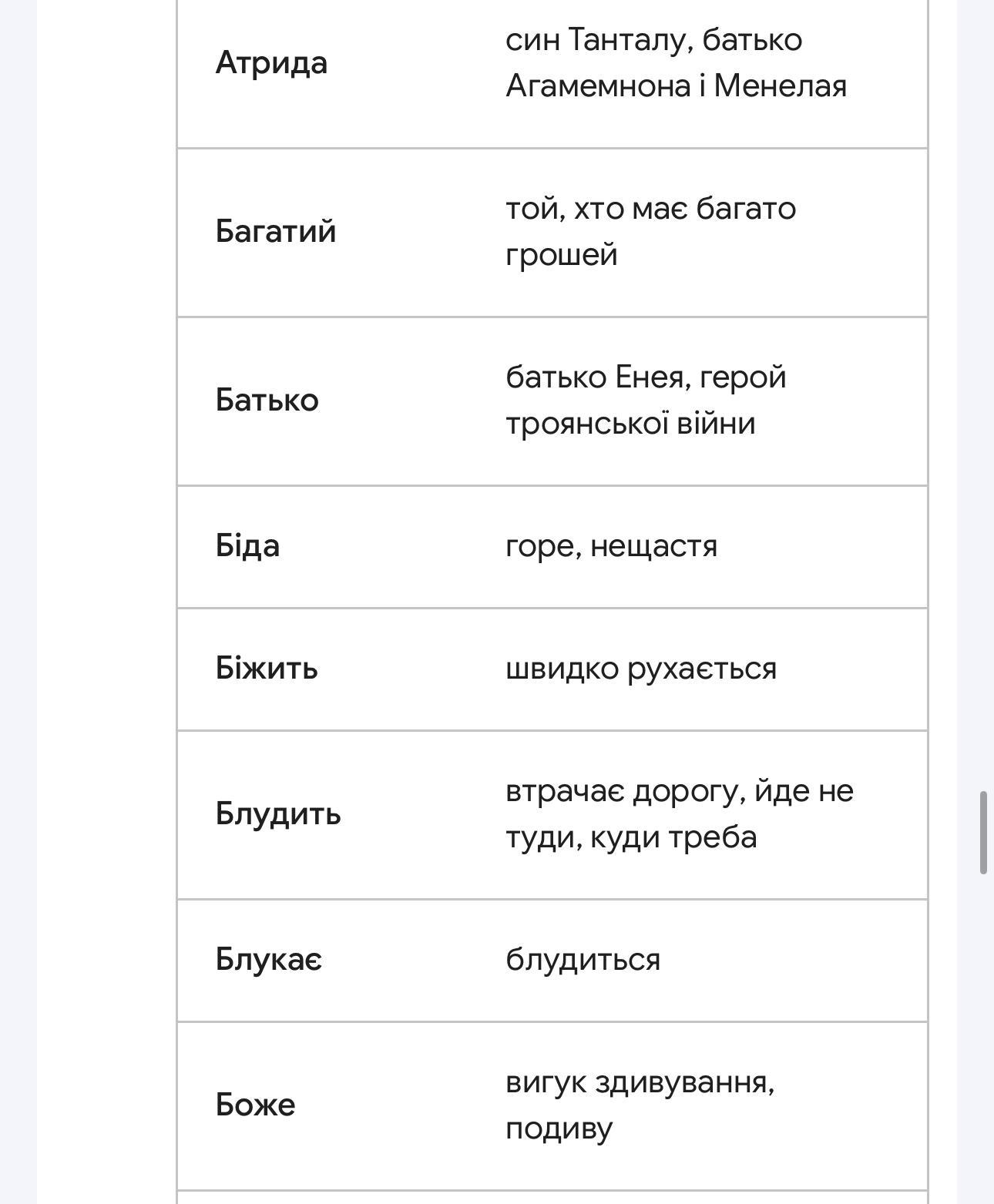
Task: Click the word 'грошей' in Багатий row
Action: 561,254
